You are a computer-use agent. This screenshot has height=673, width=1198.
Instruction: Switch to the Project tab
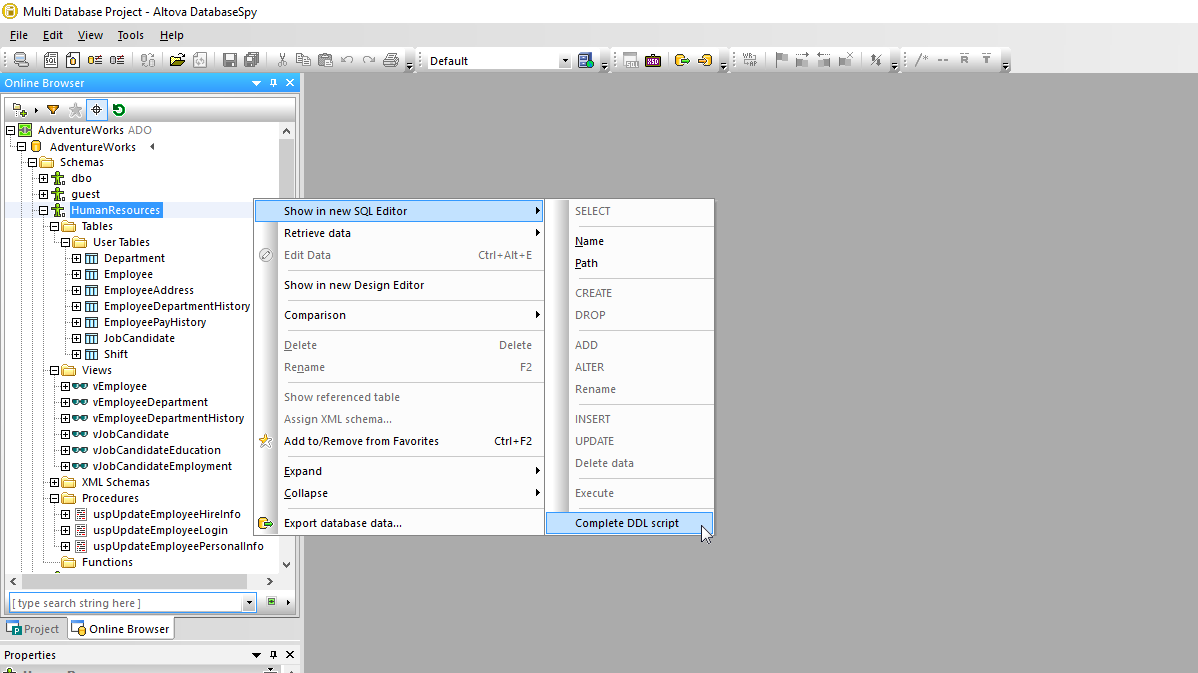(34, 629)
